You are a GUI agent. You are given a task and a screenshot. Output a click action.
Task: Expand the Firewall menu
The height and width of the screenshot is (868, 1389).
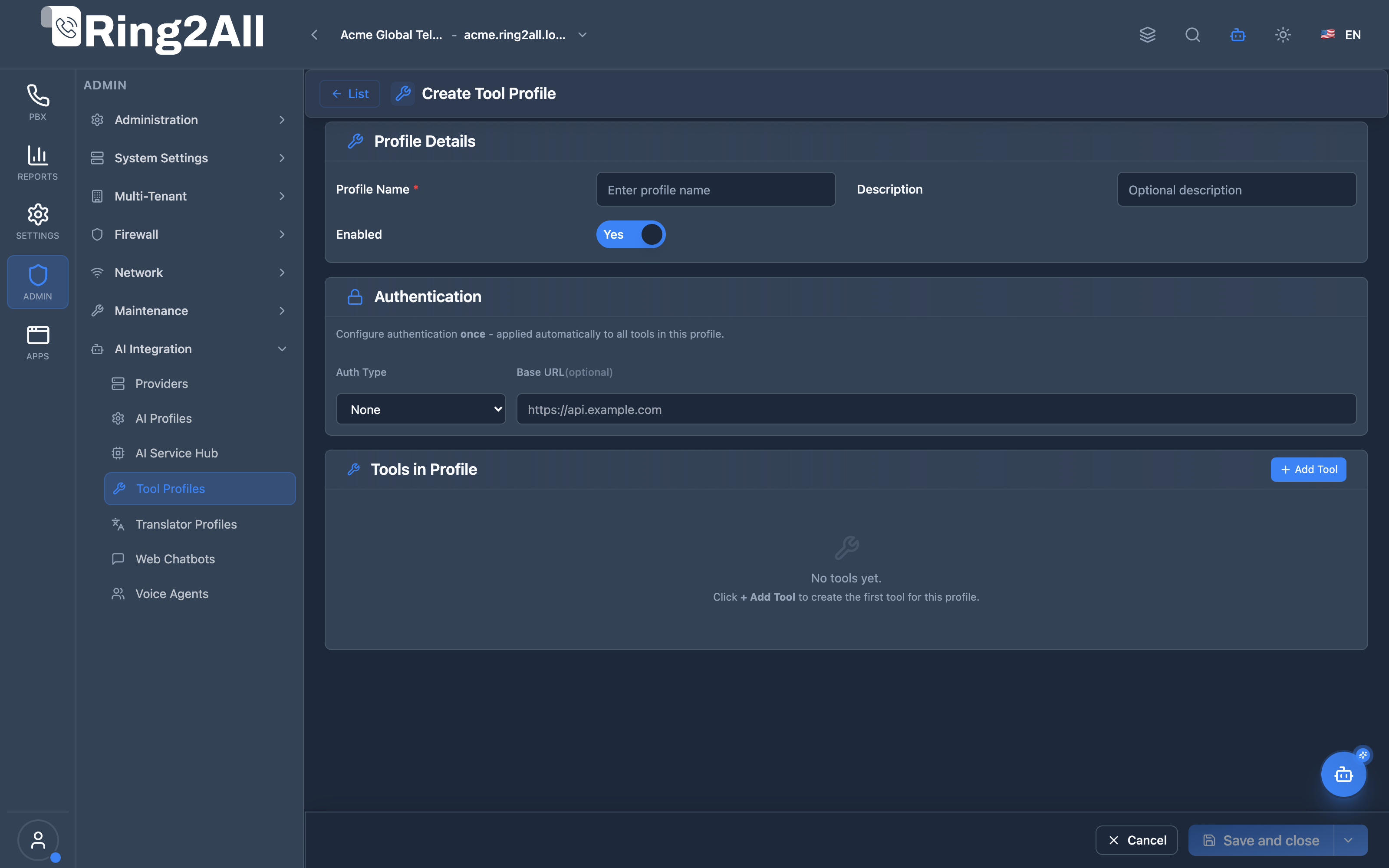click(x=189, y=234)
